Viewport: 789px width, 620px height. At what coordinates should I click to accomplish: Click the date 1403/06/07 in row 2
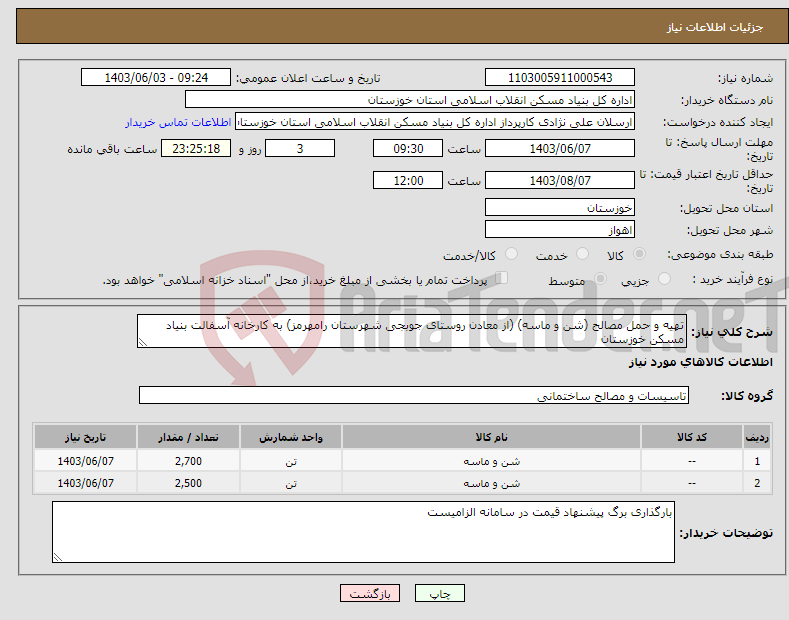(x=86, y=483)
